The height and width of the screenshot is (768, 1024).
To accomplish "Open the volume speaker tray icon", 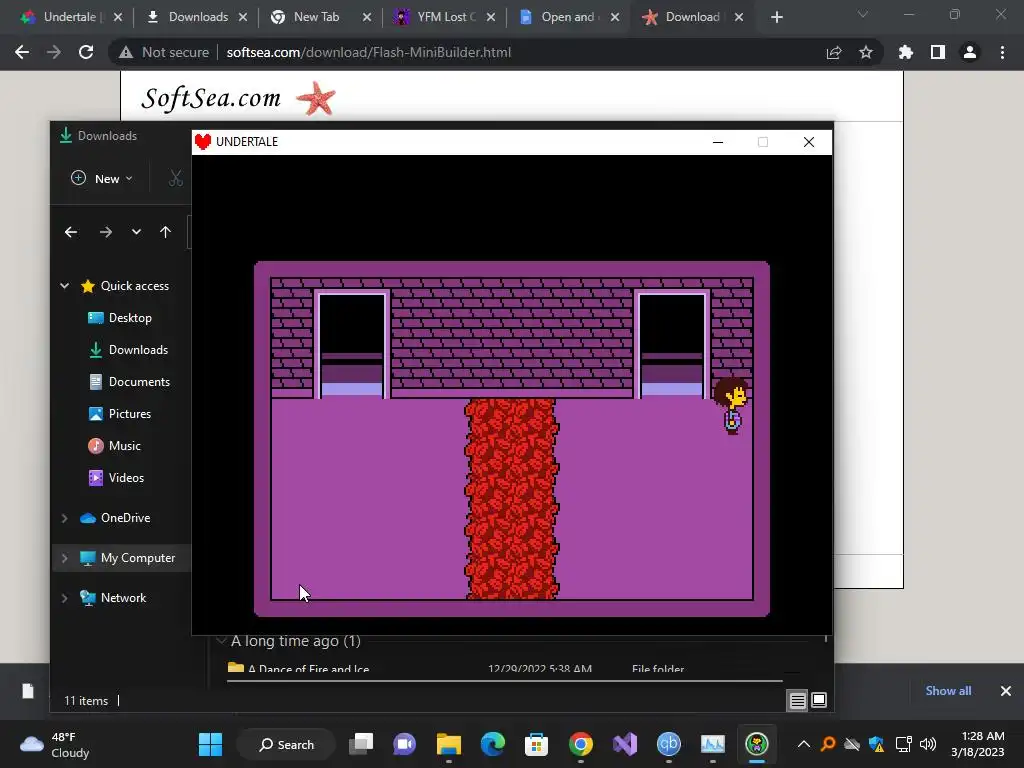I will point(927,744).
